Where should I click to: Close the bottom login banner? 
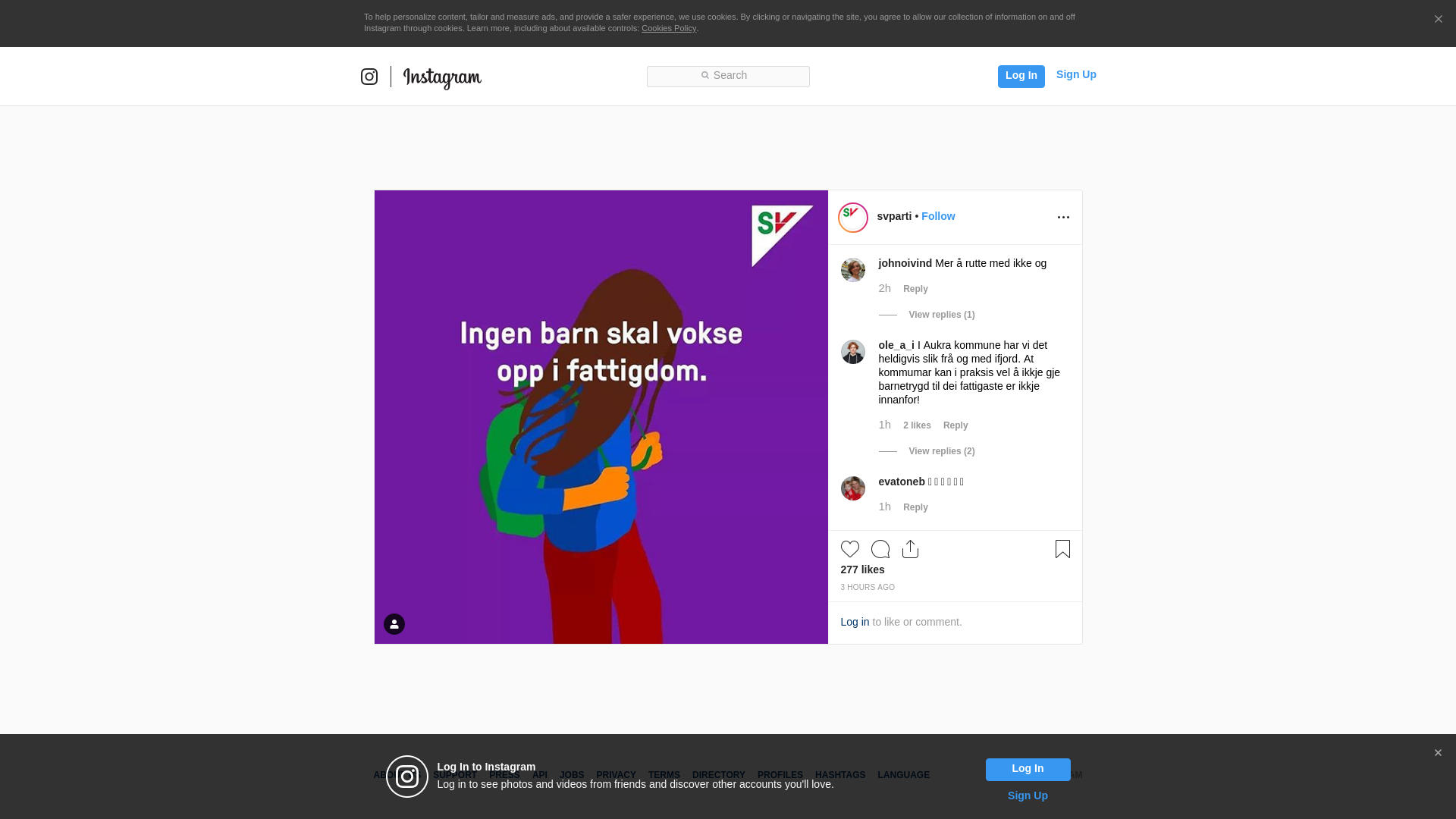pyautogui.click(x=1438, y=753)
